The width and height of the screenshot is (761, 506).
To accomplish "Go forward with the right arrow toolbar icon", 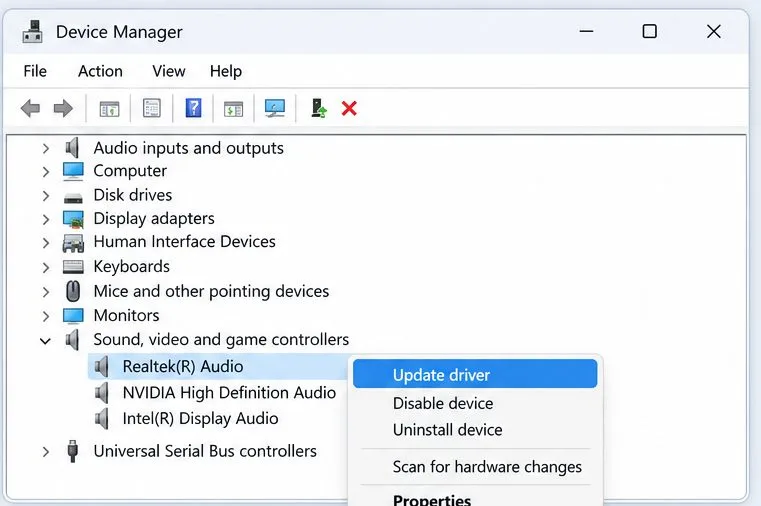I will point(63,108).
